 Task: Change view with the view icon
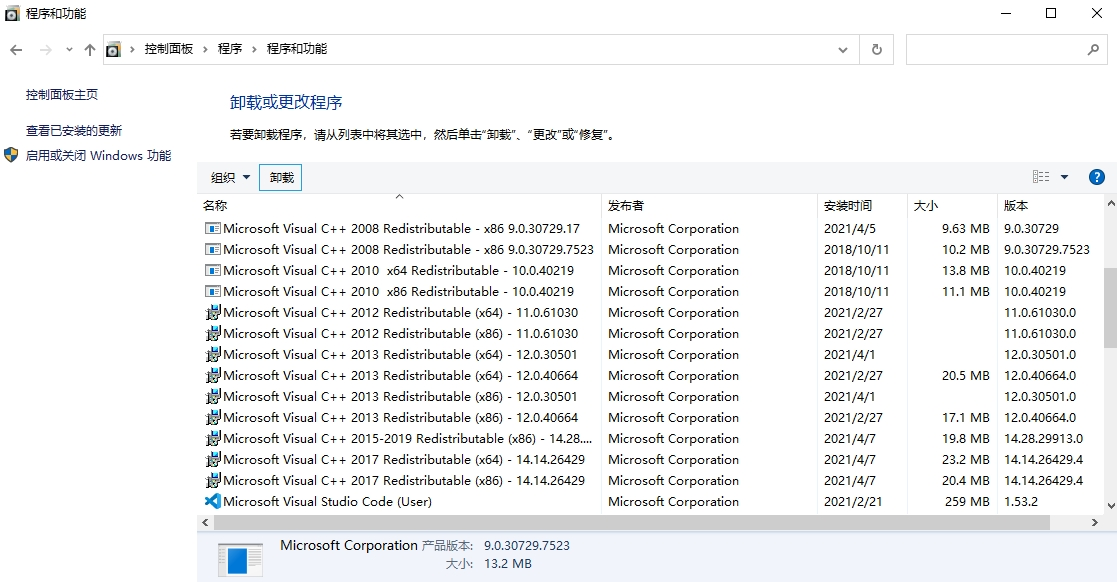pos(1041,177)
